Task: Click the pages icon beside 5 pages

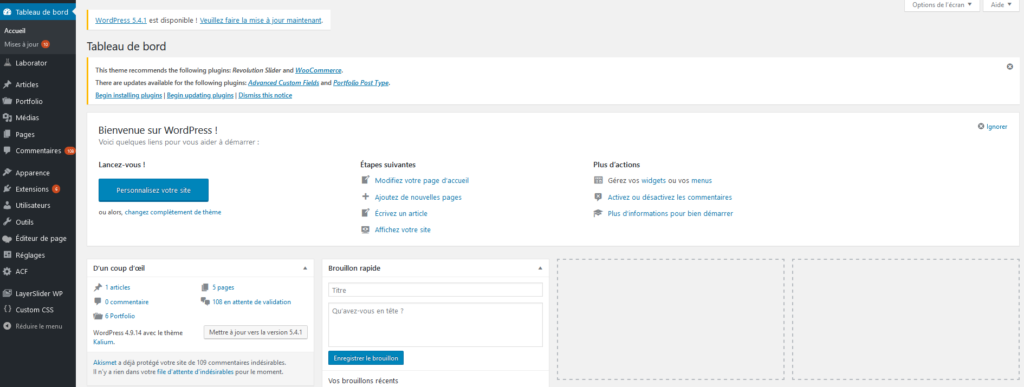Action: [x=205, y=286]
